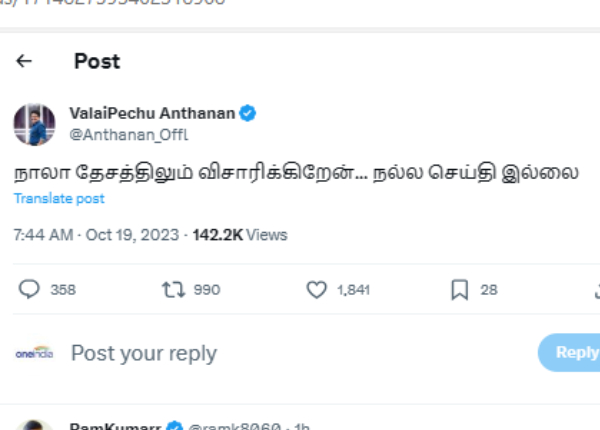Like the post with the heart icon
The image size is (600, 430).
(x=316, y=289)
